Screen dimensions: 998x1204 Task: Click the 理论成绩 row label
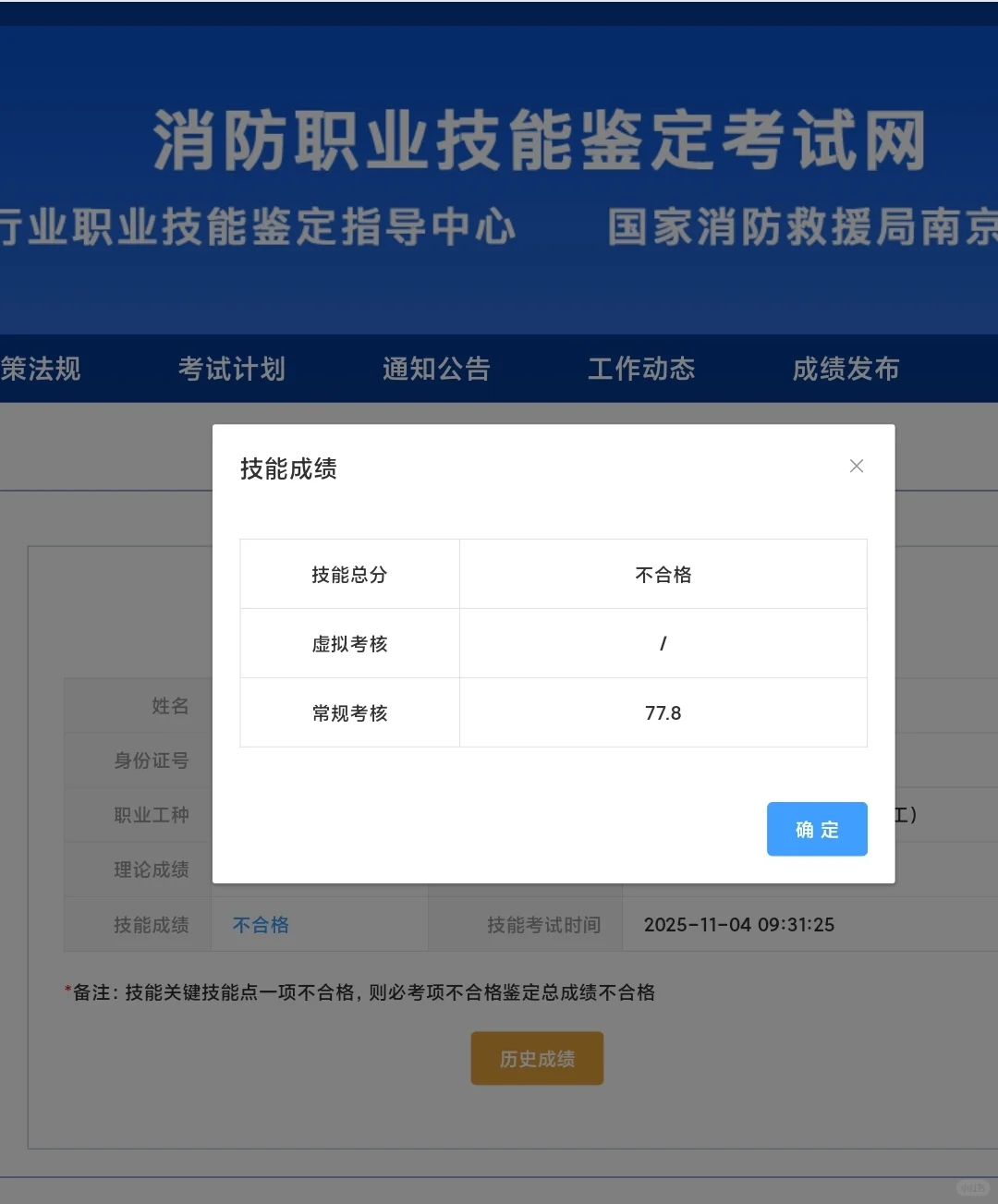click(151, 869)
